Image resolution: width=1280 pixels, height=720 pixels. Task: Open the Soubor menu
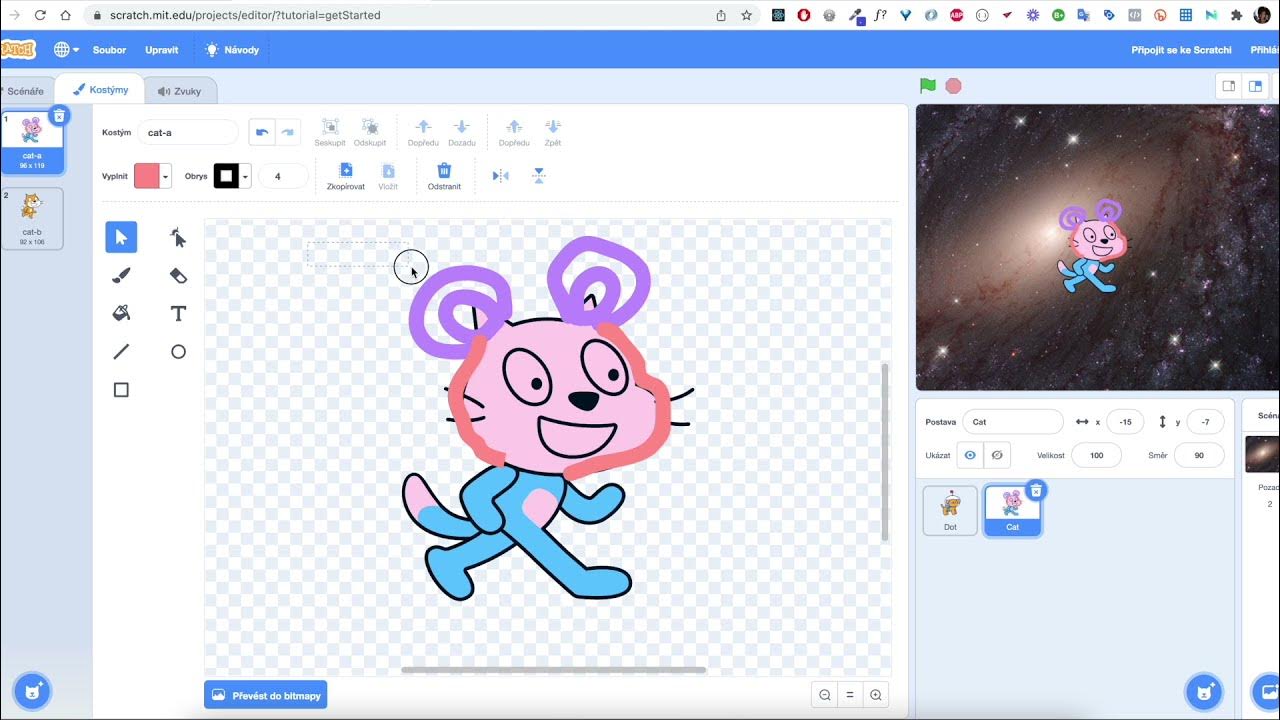click(110, 50)
